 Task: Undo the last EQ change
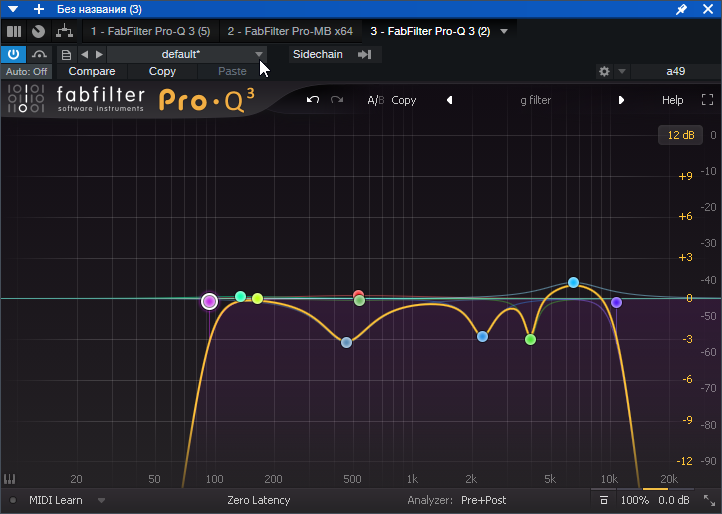pyautogui.click(x=313, y=100)
